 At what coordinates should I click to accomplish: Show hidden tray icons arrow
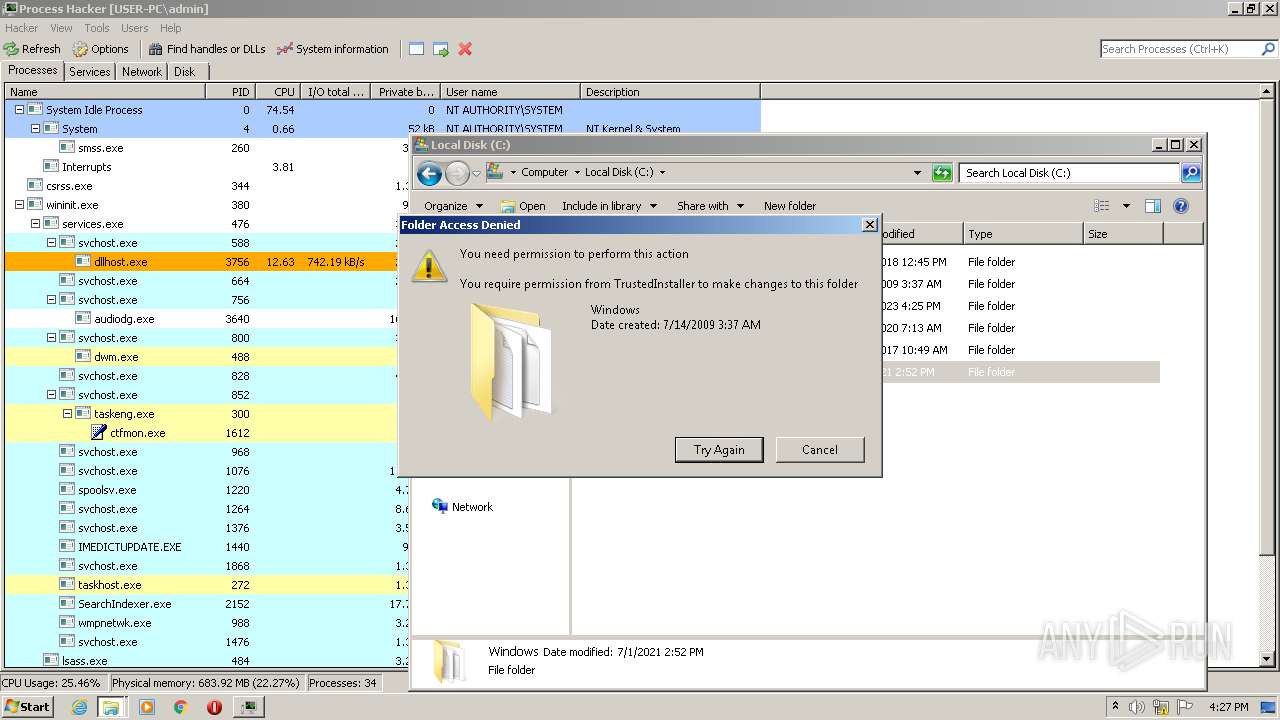pos(1115,707)
